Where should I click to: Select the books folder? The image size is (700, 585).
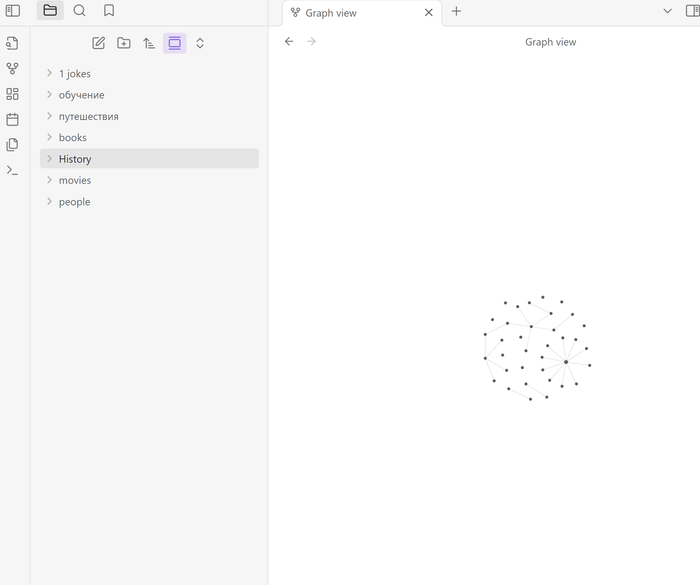(x=149, y=137)
